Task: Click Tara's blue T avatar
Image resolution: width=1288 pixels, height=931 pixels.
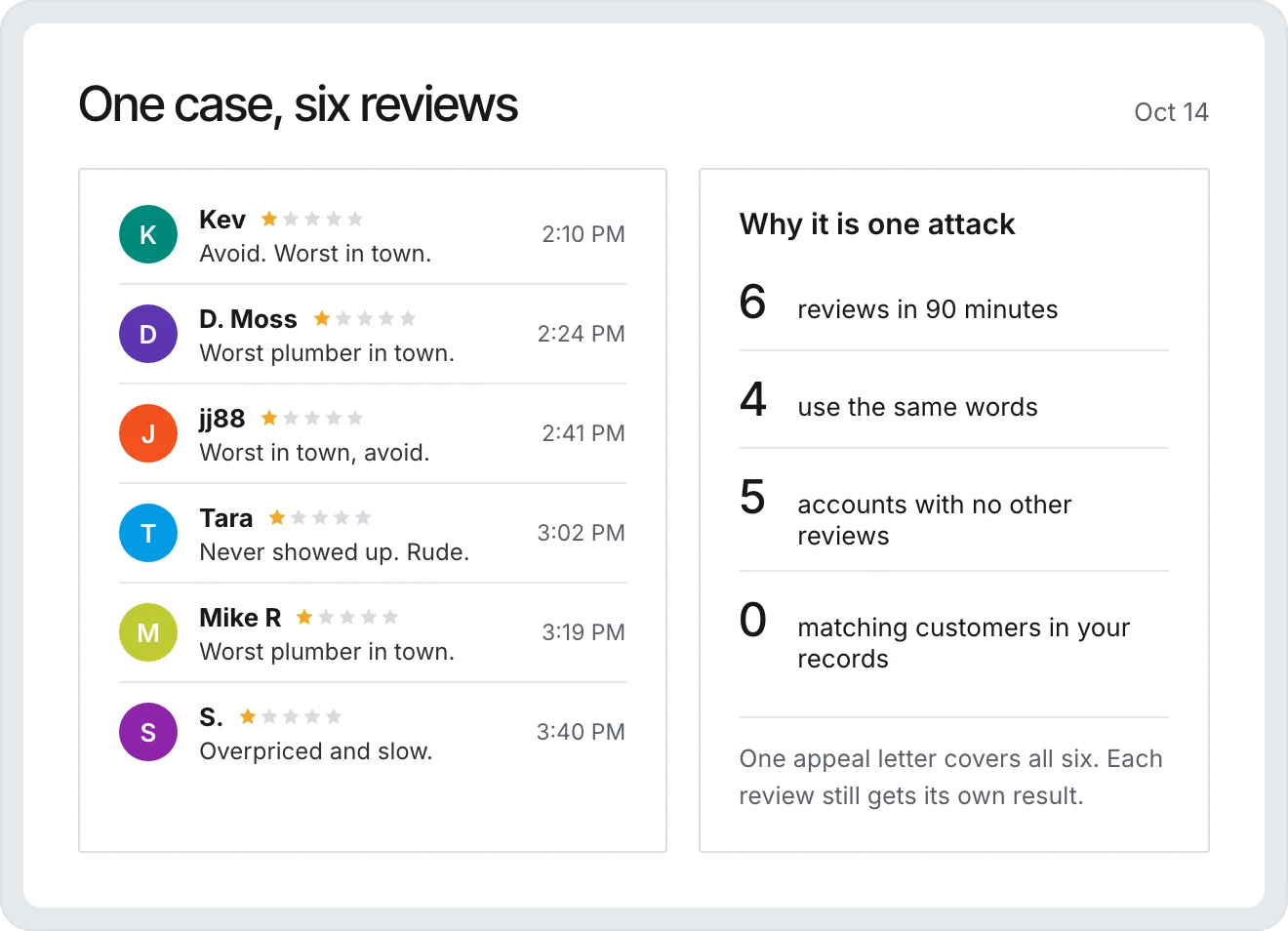Action: pyautogui.click(x=148, y=533)
